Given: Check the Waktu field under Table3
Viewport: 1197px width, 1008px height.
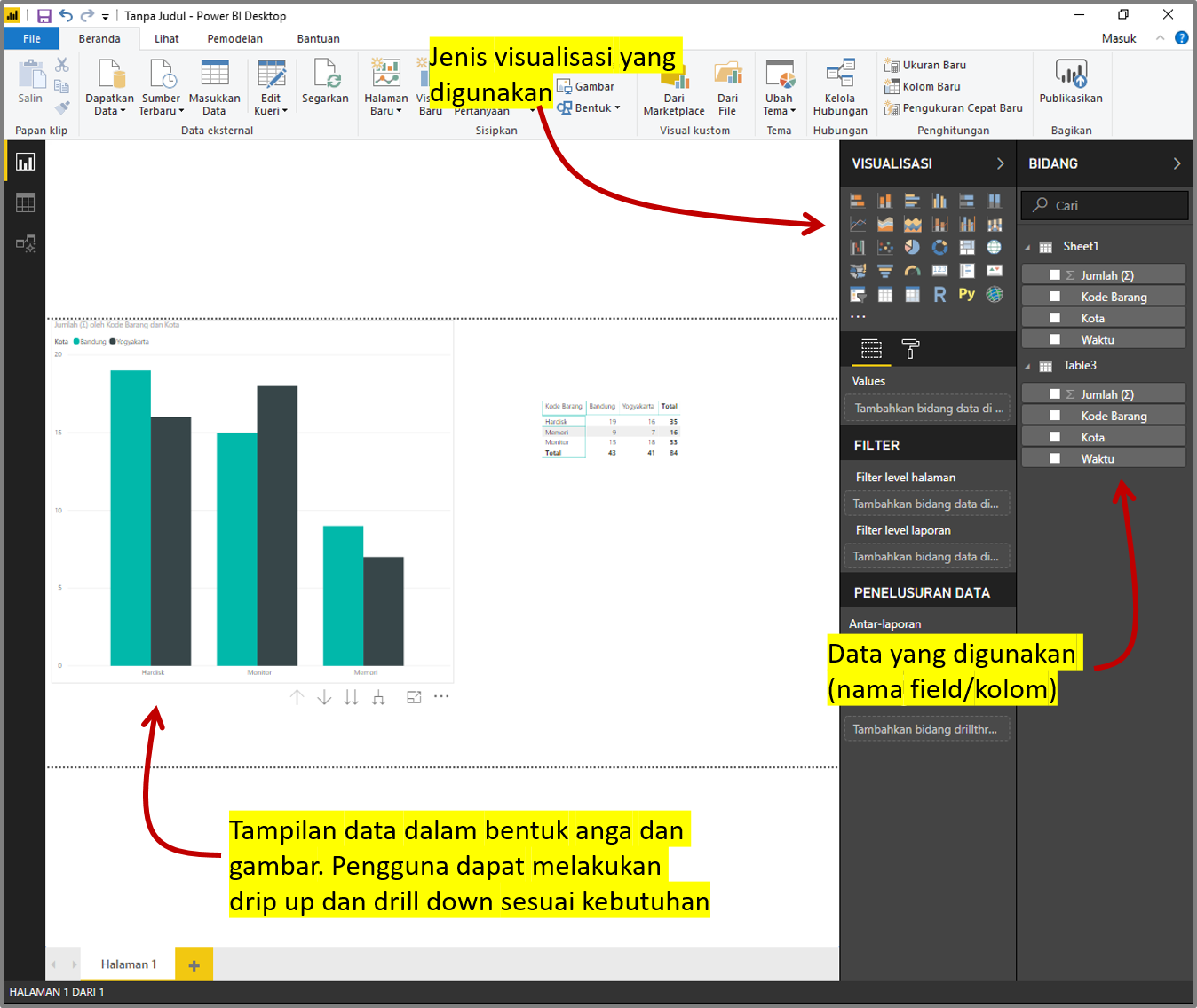Looking at the screenshot, I should coord(1055,457).
